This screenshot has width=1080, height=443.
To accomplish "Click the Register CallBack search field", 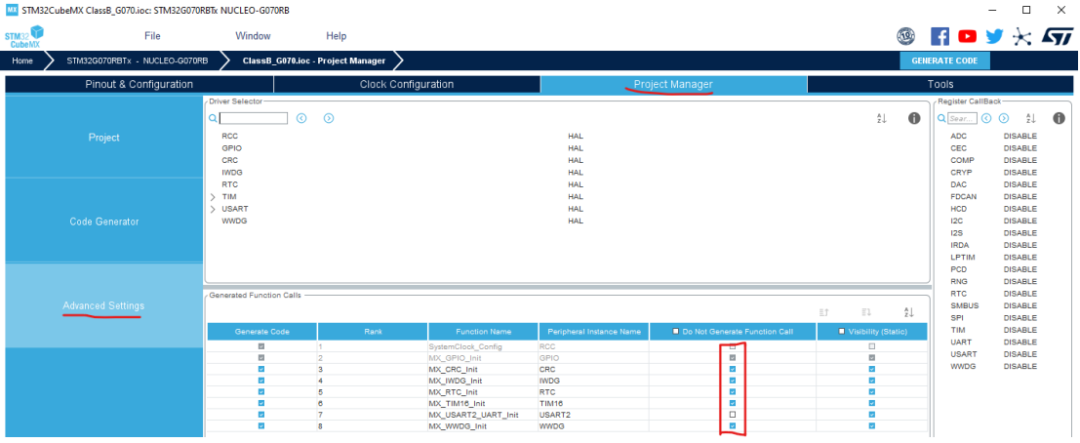I will pyautogui.click(x=962, y=119).
